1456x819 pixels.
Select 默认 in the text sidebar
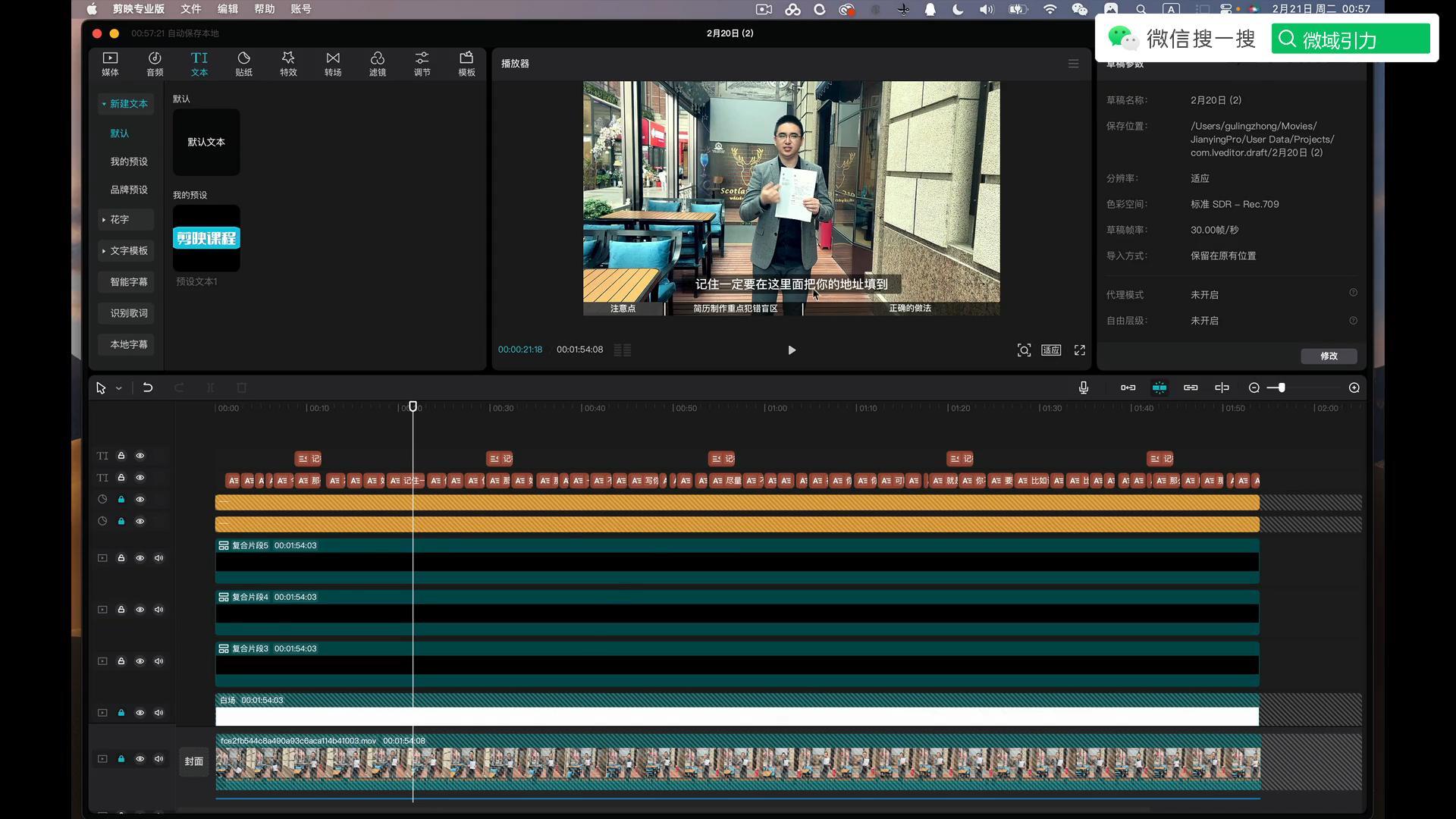click(120, 133)
